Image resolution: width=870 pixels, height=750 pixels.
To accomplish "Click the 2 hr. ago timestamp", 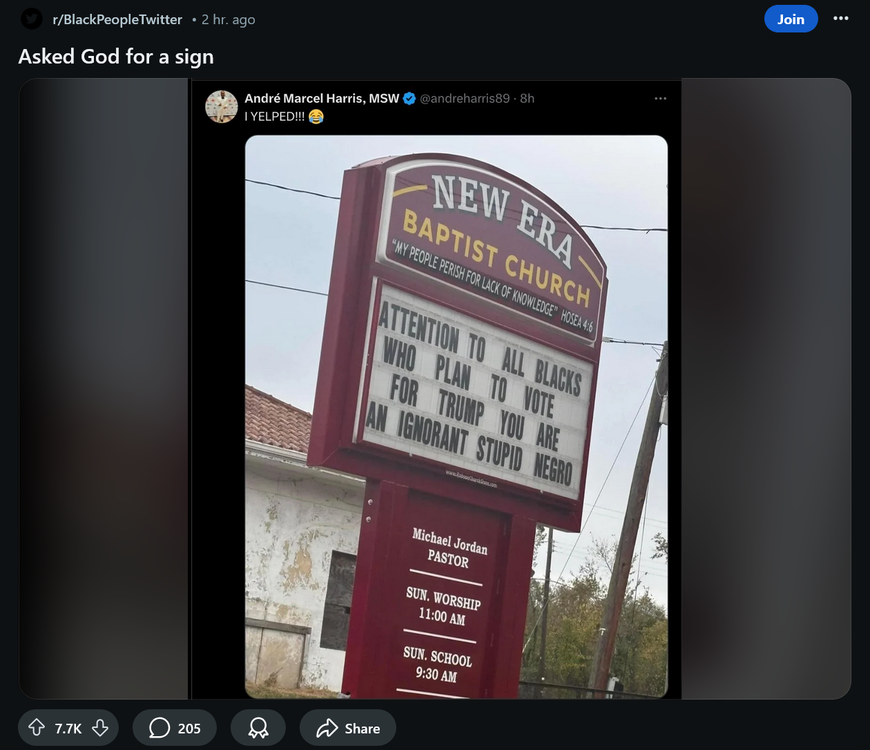I will tap(228, 19).
